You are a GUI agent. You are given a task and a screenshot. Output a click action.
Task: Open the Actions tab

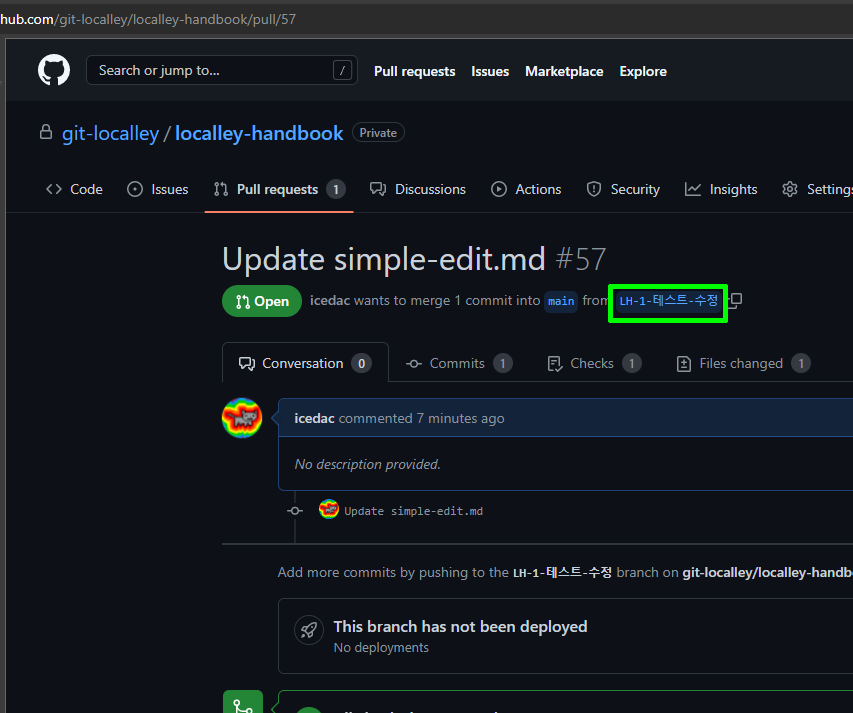(526, 189)
